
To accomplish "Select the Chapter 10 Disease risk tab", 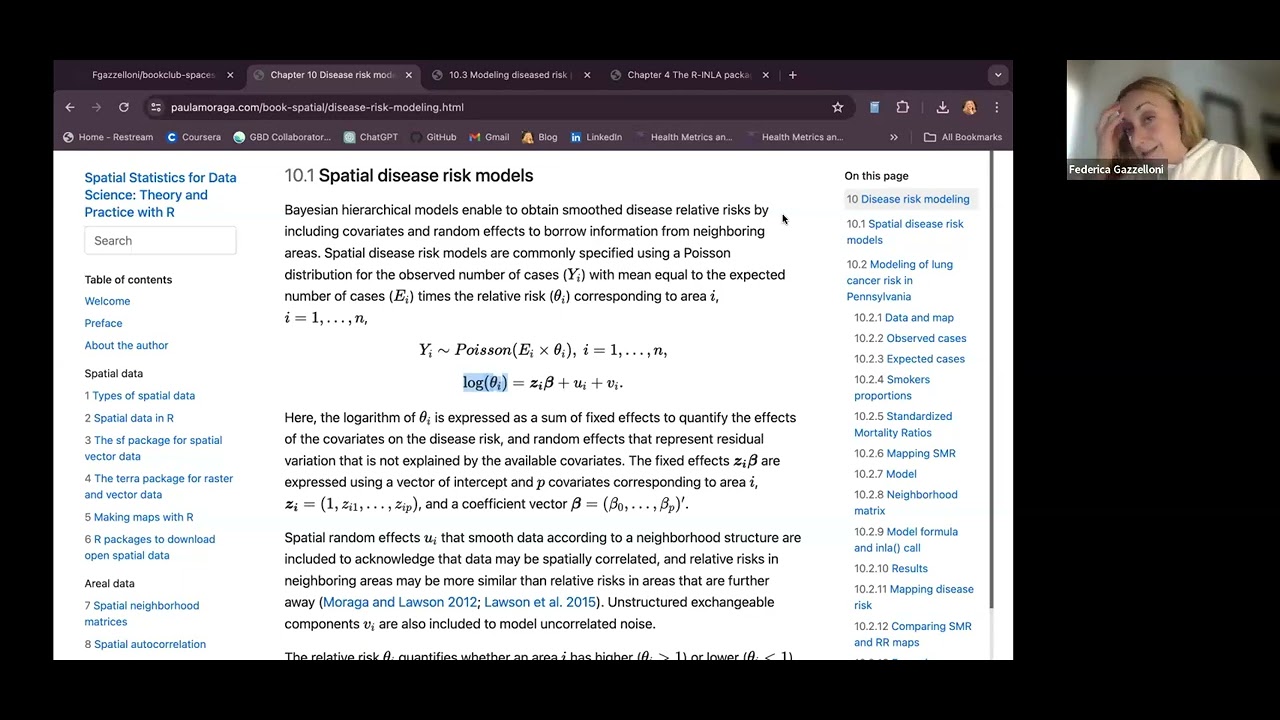I will (332, 75).
